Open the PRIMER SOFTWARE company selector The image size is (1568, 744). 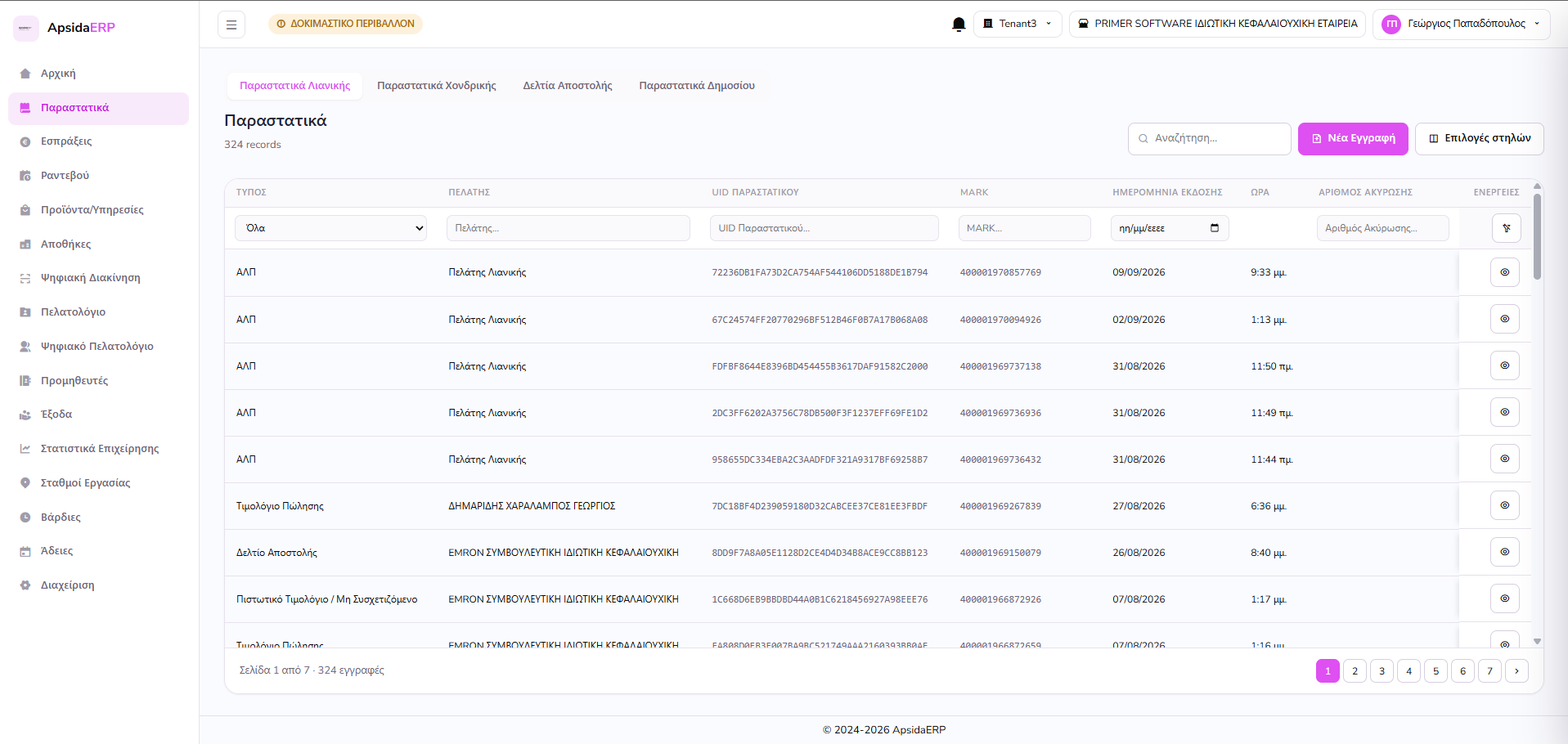(x=1217, y=24)
